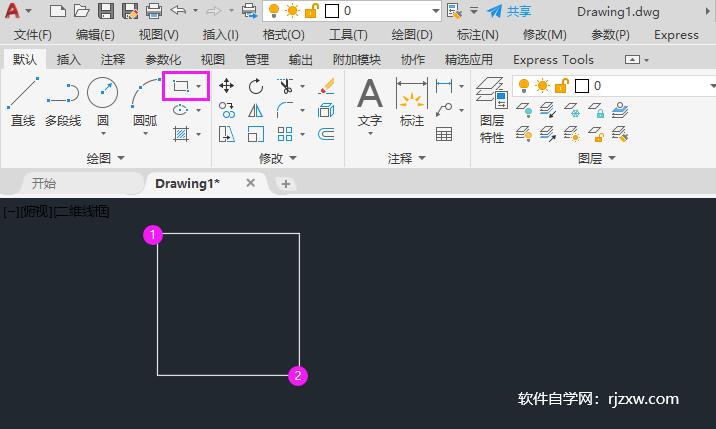Activate the Fillet tool
The image size is (716, 429).
coord(285,110)
